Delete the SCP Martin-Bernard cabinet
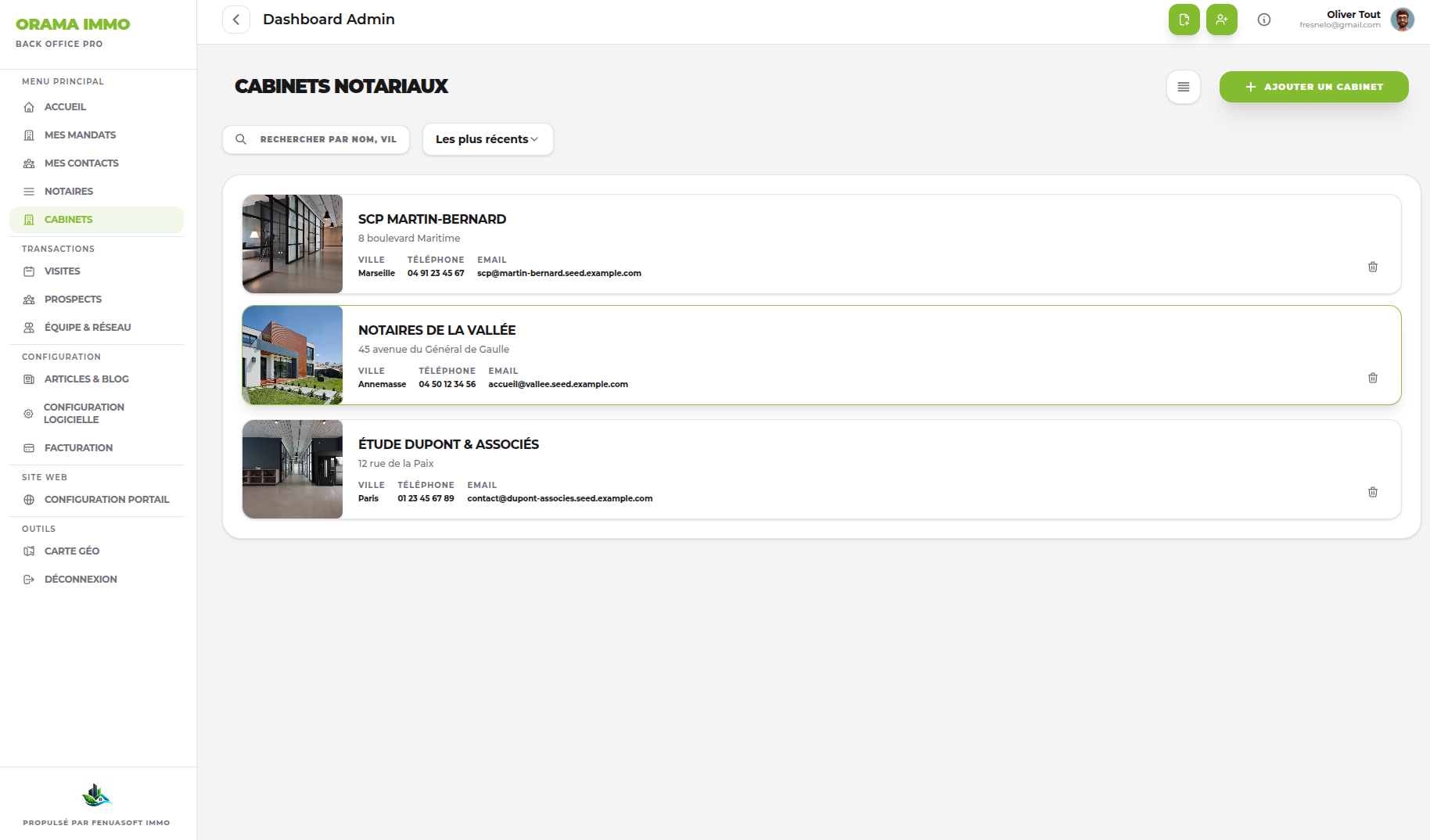 (1373, 267)
